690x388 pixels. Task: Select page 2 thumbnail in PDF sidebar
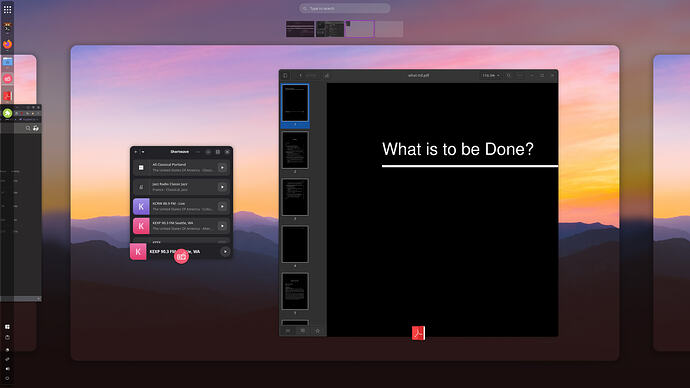(295, 150)
